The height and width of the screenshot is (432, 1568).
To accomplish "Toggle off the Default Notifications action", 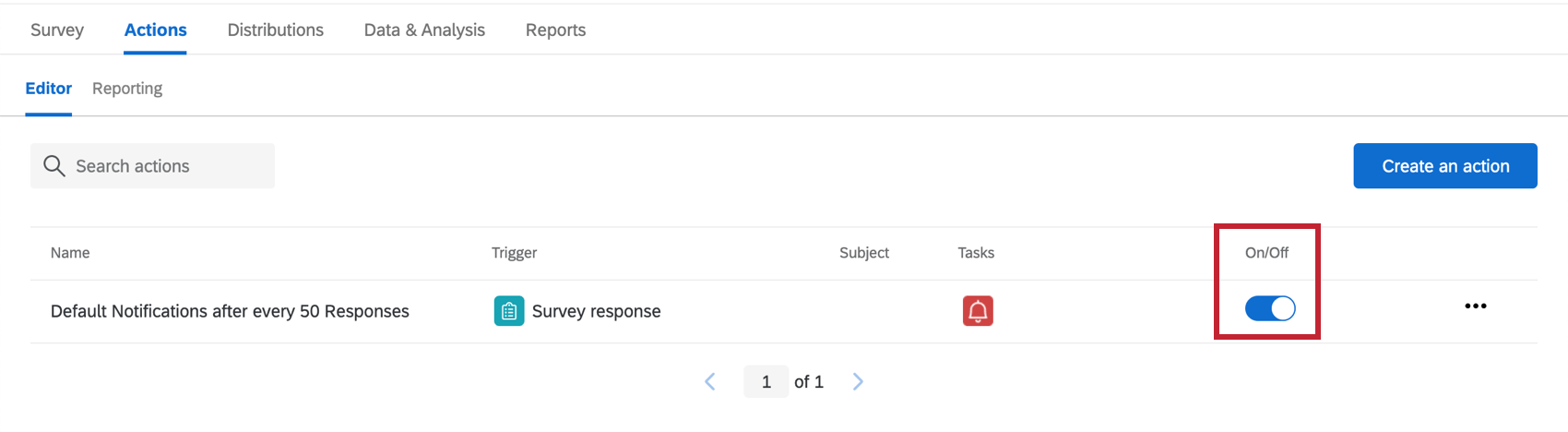I will 1270,308.
